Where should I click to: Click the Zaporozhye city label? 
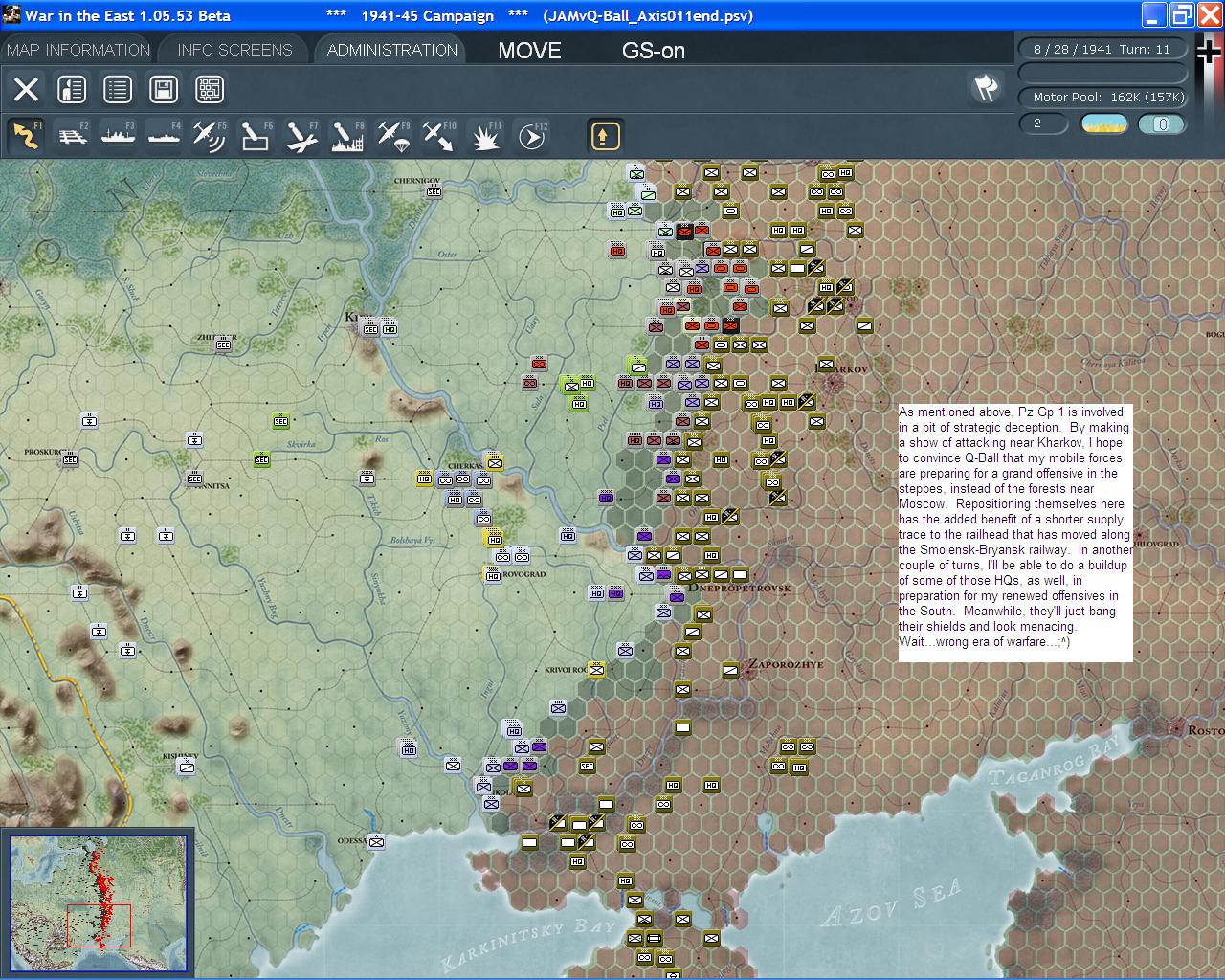pos(785,664)
